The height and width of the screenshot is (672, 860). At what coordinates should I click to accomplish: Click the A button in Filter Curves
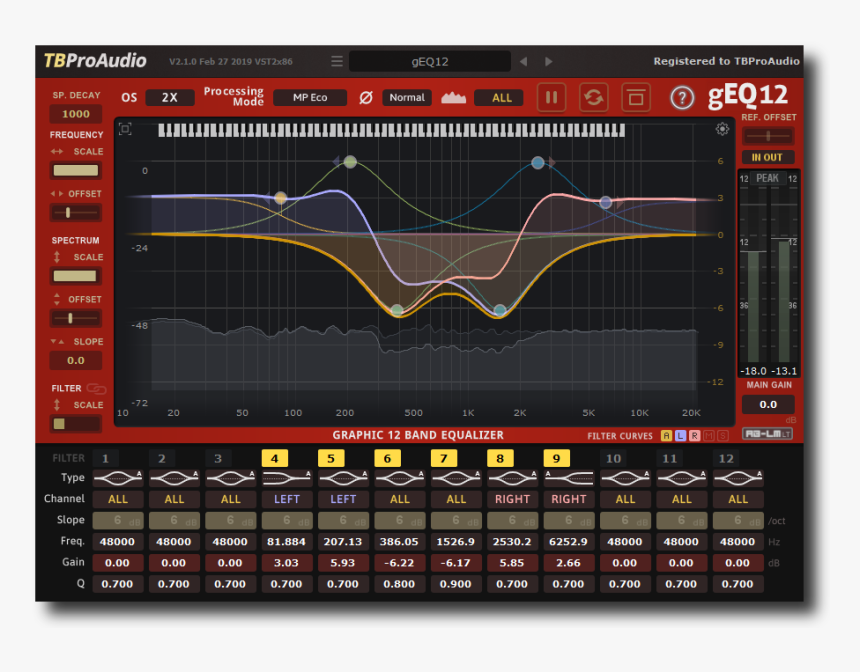(667, 436)
